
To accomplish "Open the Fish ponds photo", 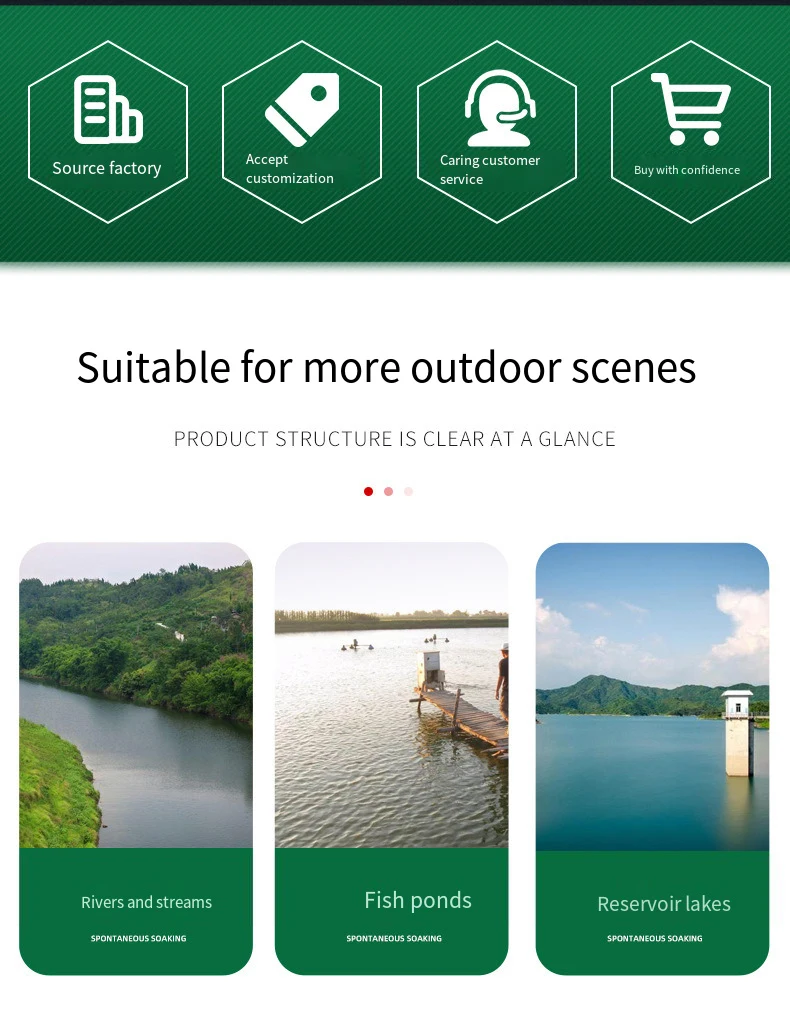I will click(x=391, y=695).
